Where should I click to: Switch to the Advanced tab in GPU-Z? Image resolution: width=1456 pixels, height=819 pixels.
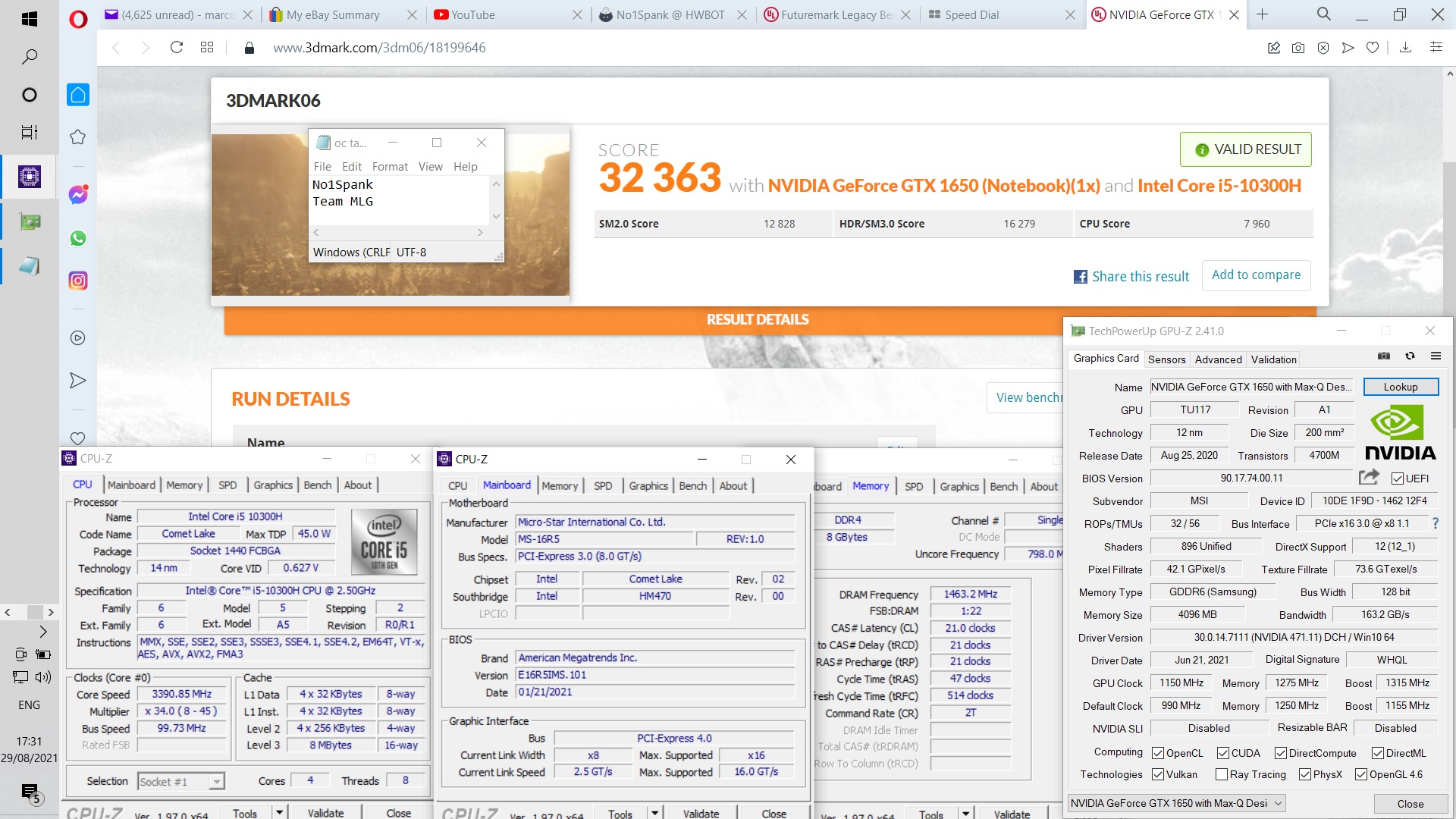(x=1219, y=359)
